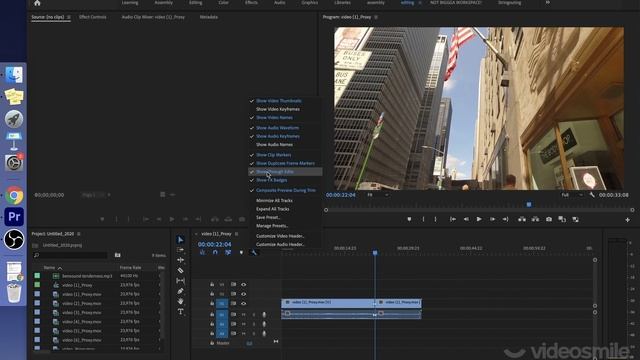This screenshot has height=360, width=640.
Task: Open Launchpad rocket from the dock
Action: pos(14,119)
